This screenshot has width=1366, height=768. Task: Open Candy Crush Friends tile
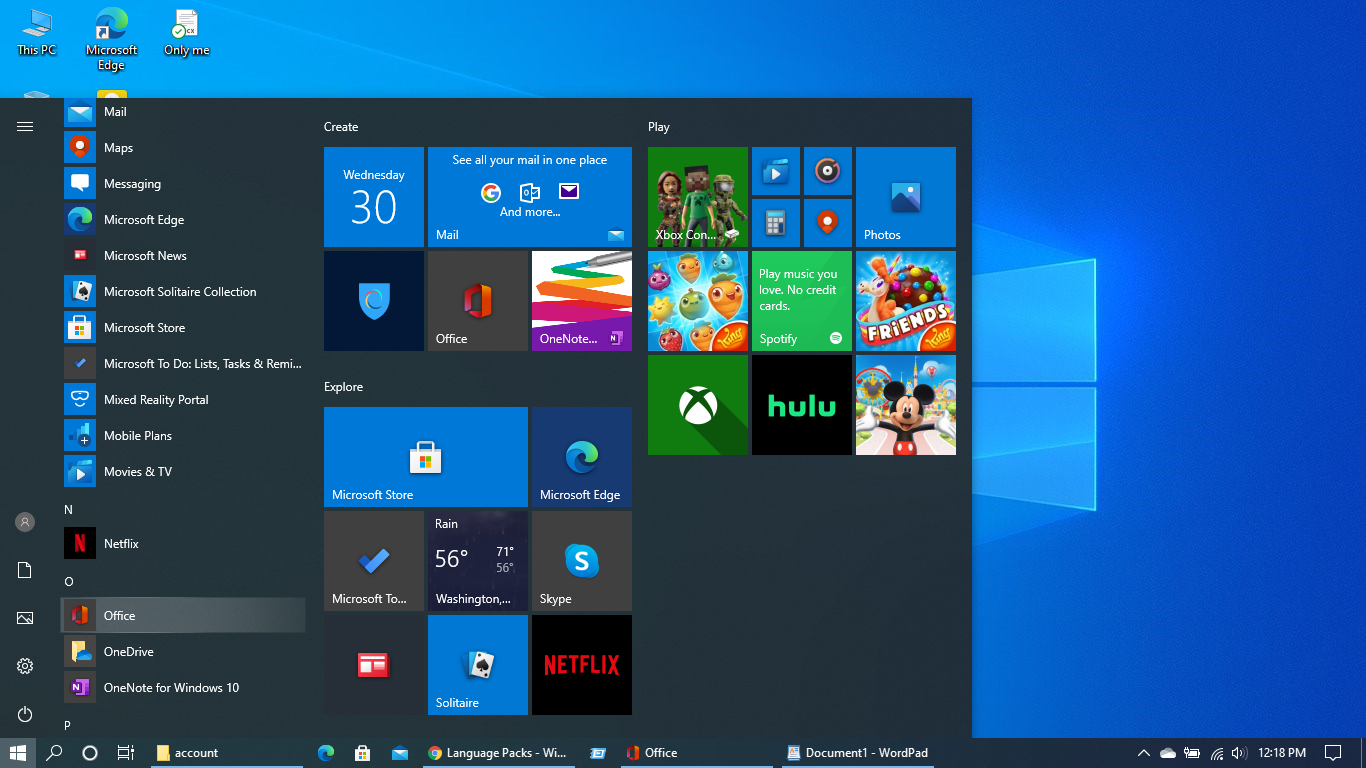pos(906,301)
